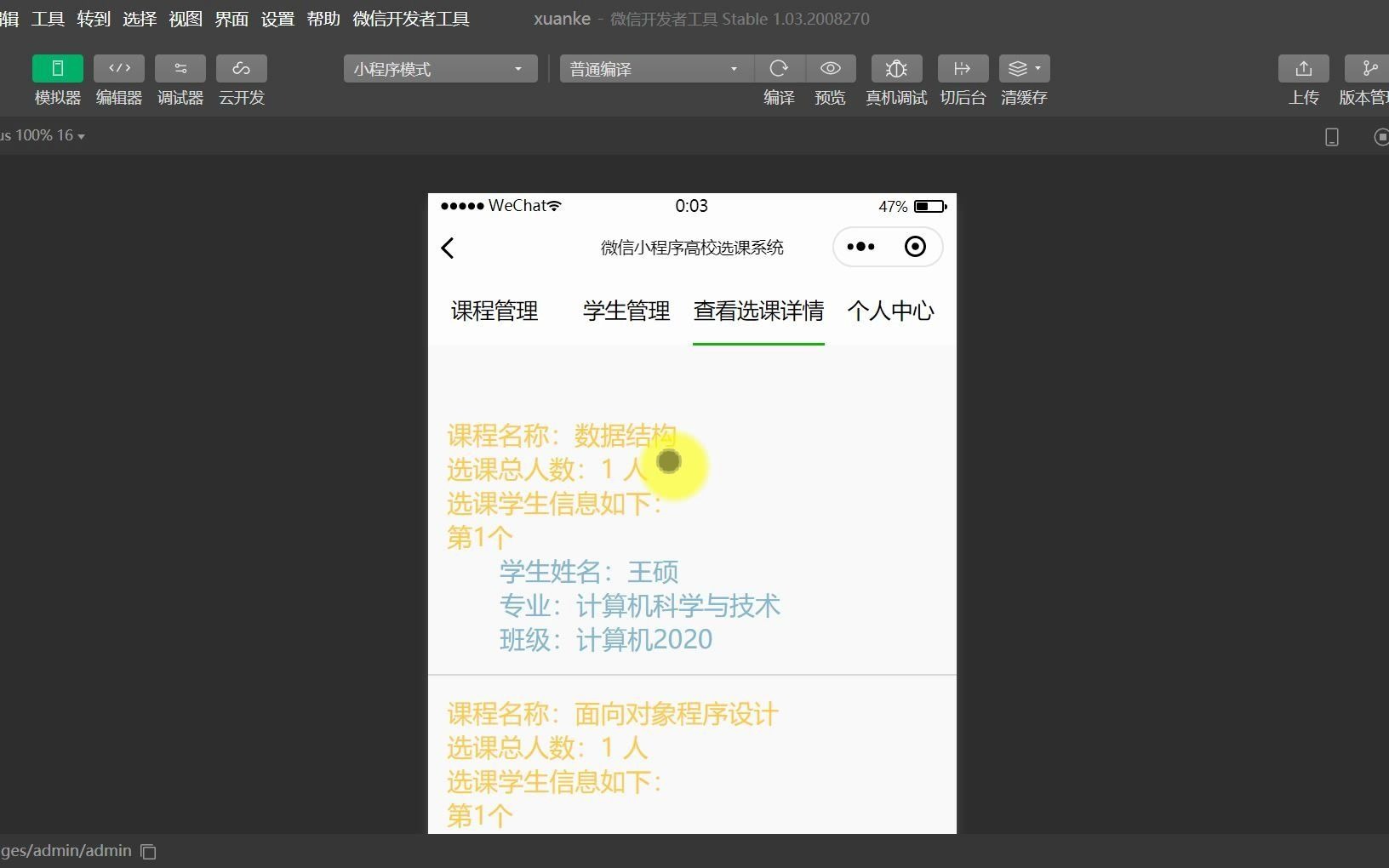
Task: Click the text 课程名称：数据结构
Action: [x=562, y=436]
